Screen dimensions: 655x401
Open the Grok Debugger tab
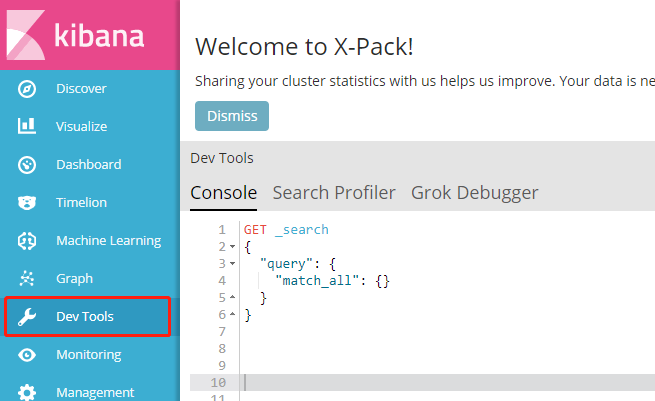click(475, 193)
